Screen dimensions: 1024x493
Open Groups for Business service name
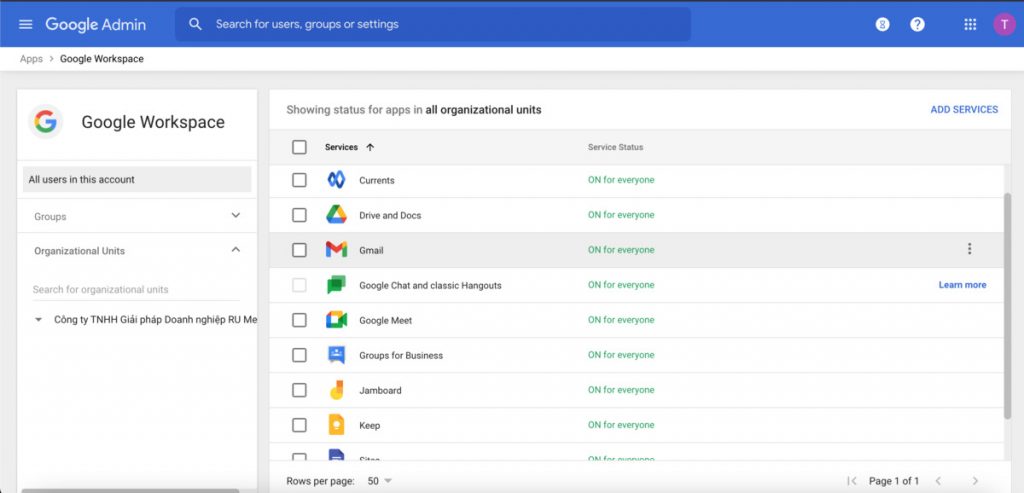click(401, 355)
